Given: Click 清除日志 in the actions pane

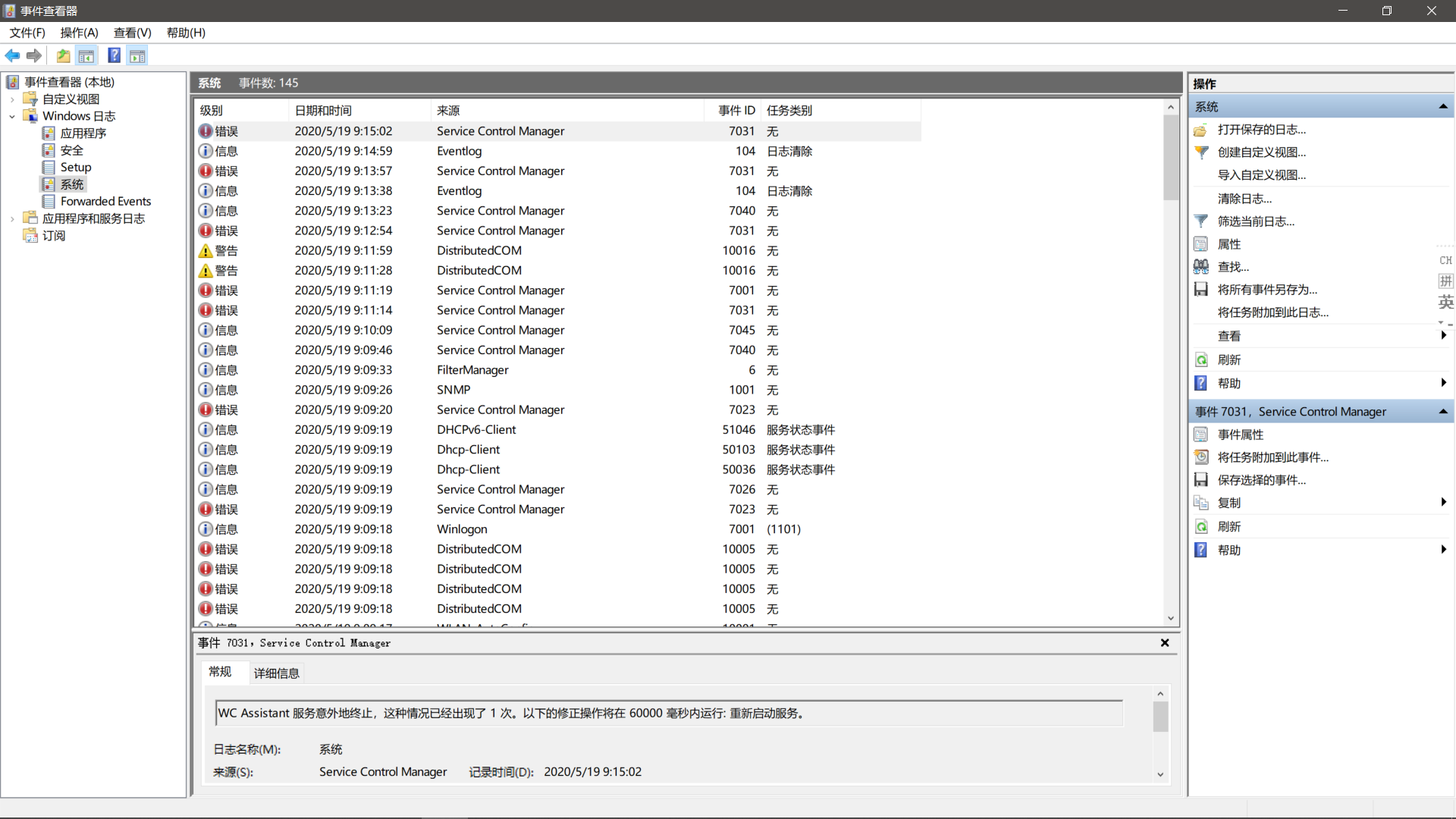Looking at the screenshot, I should point(1245,198).
